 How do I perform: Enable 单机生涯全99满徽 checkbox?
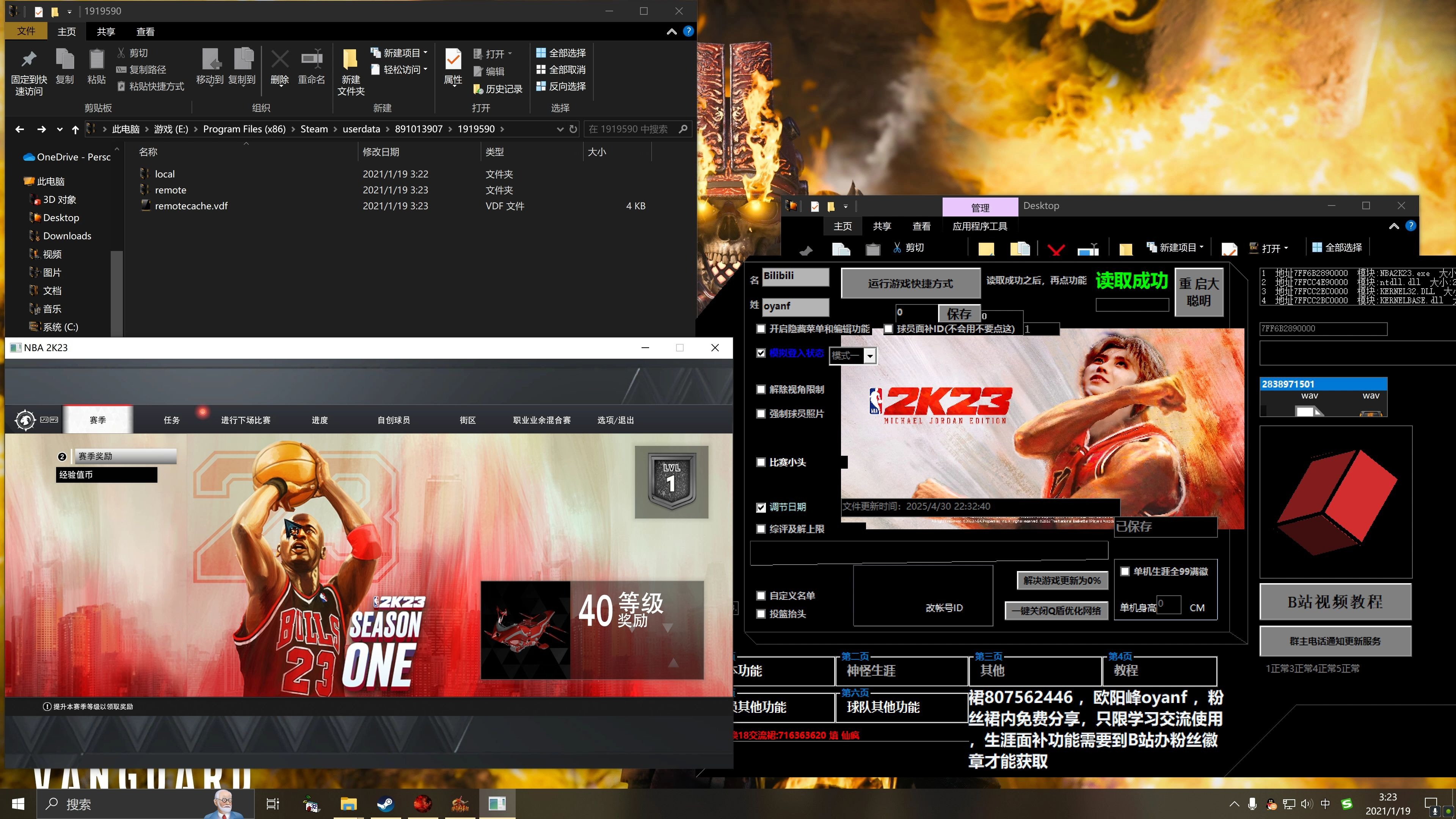(1125, 571)
